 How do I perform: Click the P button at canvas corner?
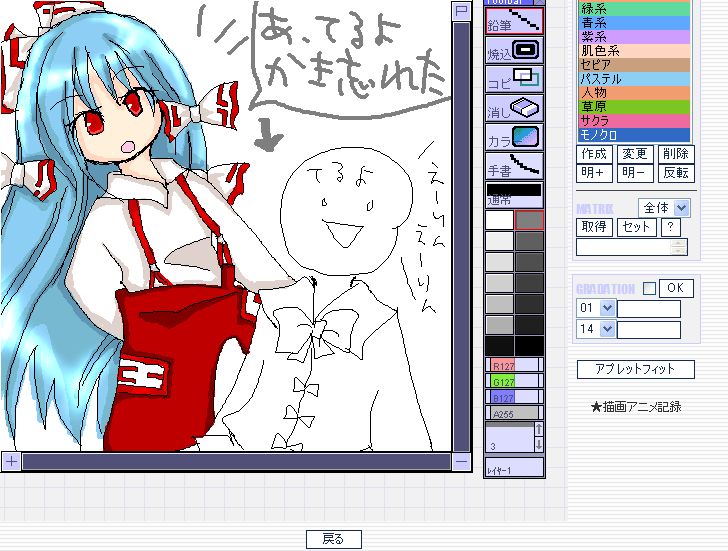pyautogui.click(x=462, y=11)
